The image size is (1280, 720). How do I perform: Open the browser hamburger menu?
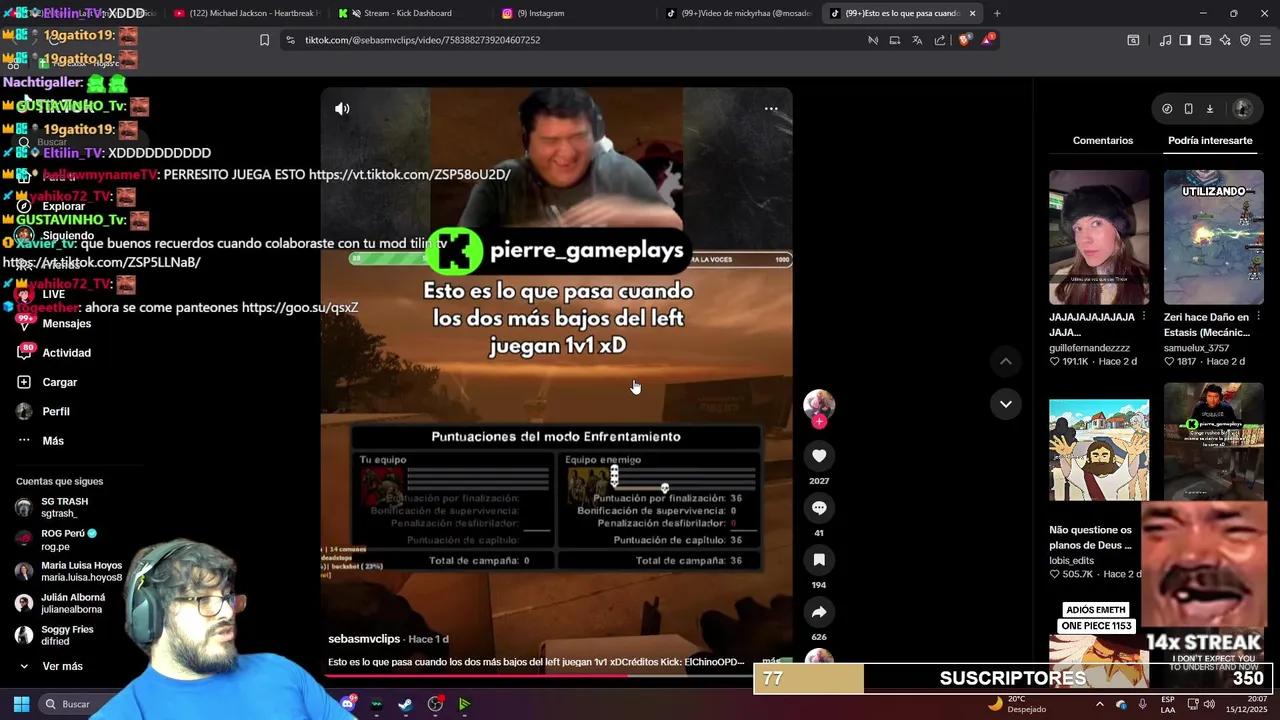coord(1266,40)
